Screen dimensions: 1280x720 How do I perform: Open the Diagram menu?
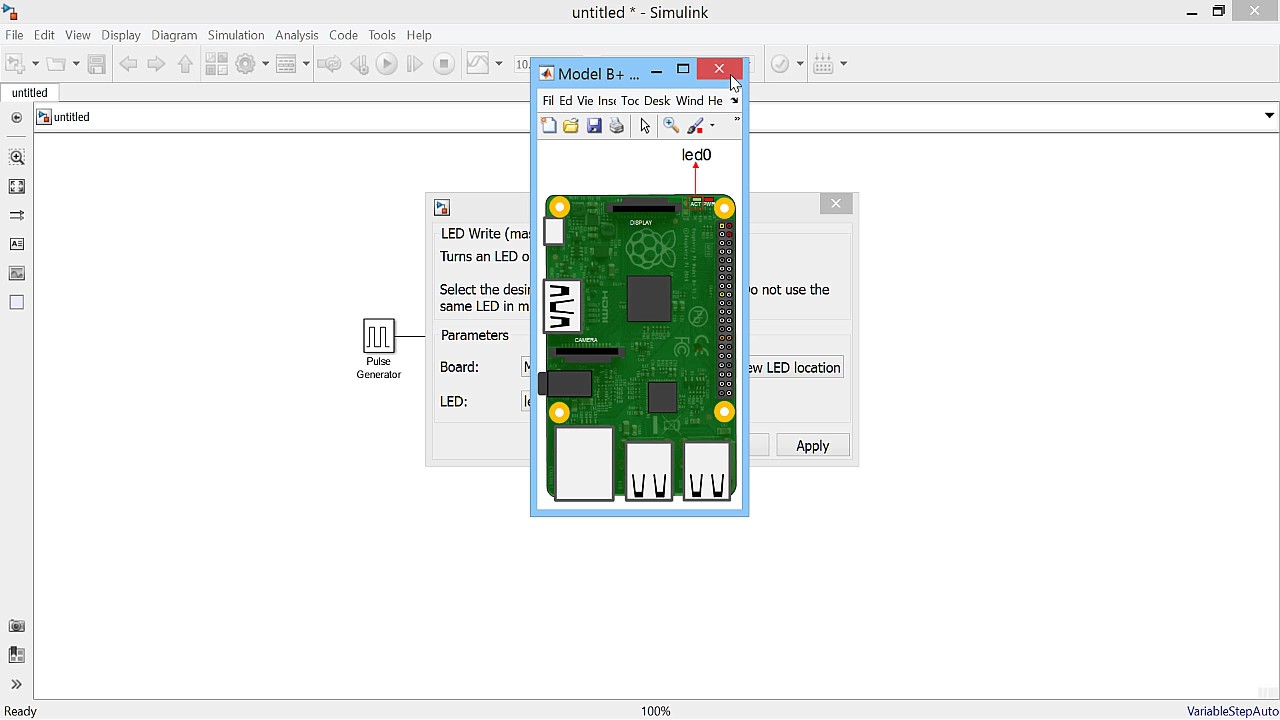pos(174,35)
